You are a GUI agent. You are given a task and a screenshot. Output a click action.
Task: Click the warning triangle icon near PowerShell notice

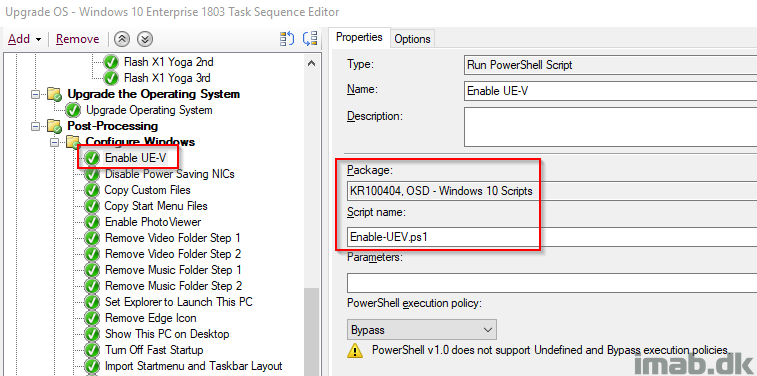point(355,350)
